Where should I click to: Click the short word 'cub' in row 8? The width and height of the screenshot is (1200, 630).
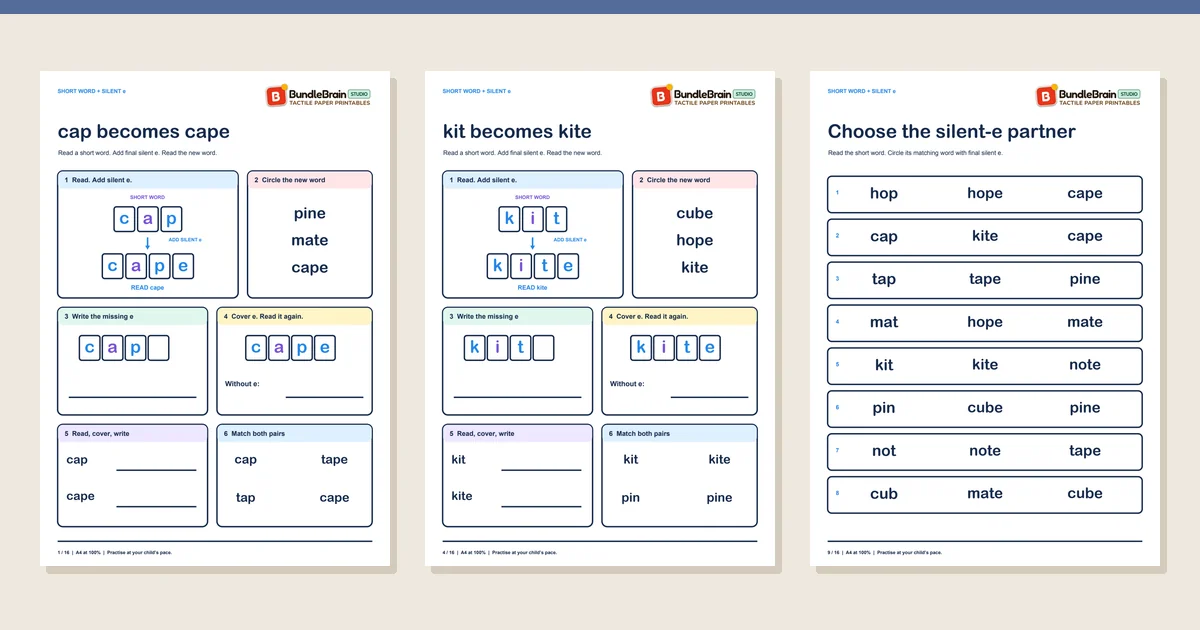click(884, 493)
